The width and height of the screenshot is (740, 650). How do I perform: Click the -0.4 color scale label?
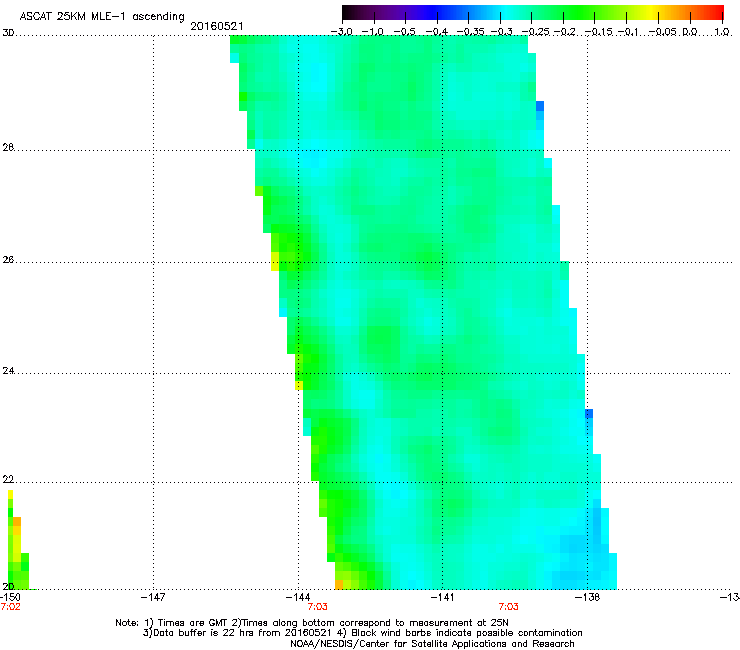point(437,32)
